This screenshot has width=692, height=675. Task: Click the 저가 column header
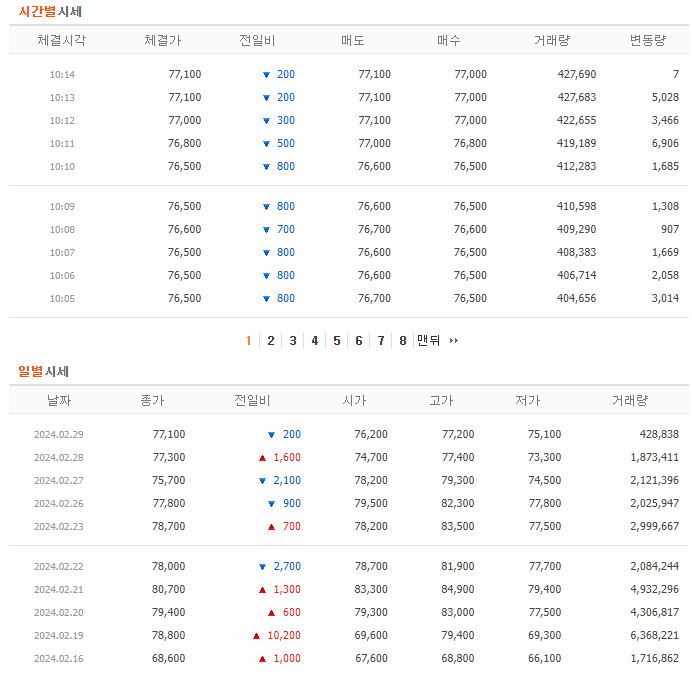click(528, 400)
